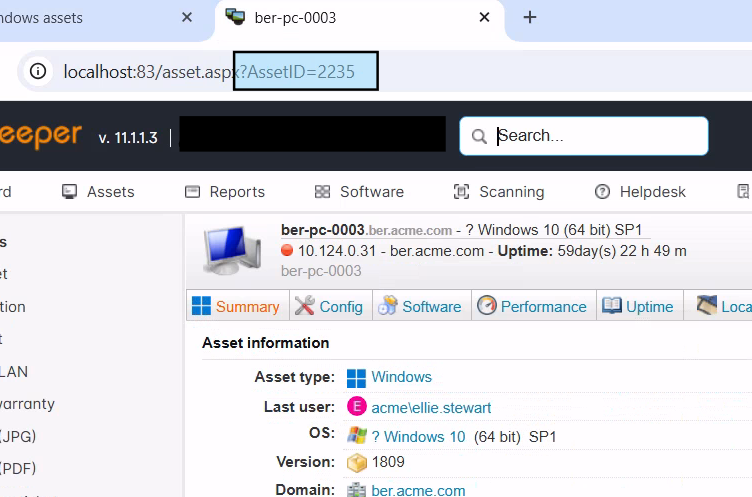Image resolution: width=752 pixels, height=497 pixels.
Task: Click the search magnifier icon
Action: (479, 136)
